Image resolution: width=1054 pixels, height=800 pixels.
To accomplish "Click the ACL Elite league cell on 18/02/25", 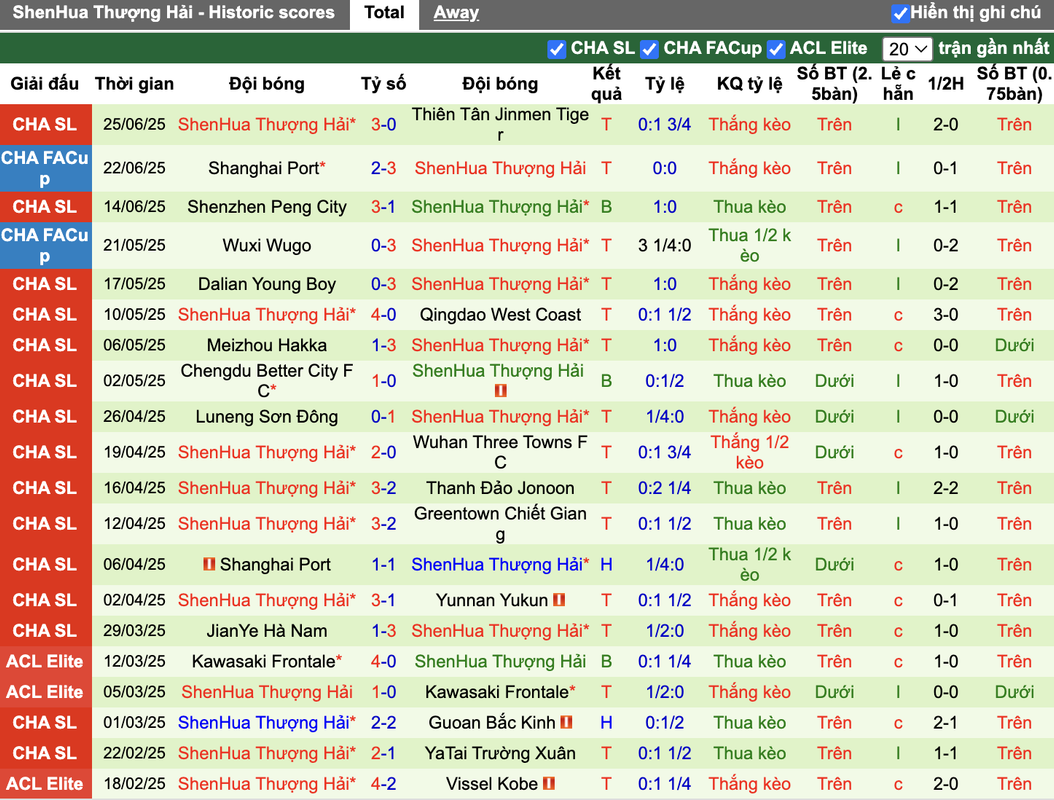I will (45, 783).
